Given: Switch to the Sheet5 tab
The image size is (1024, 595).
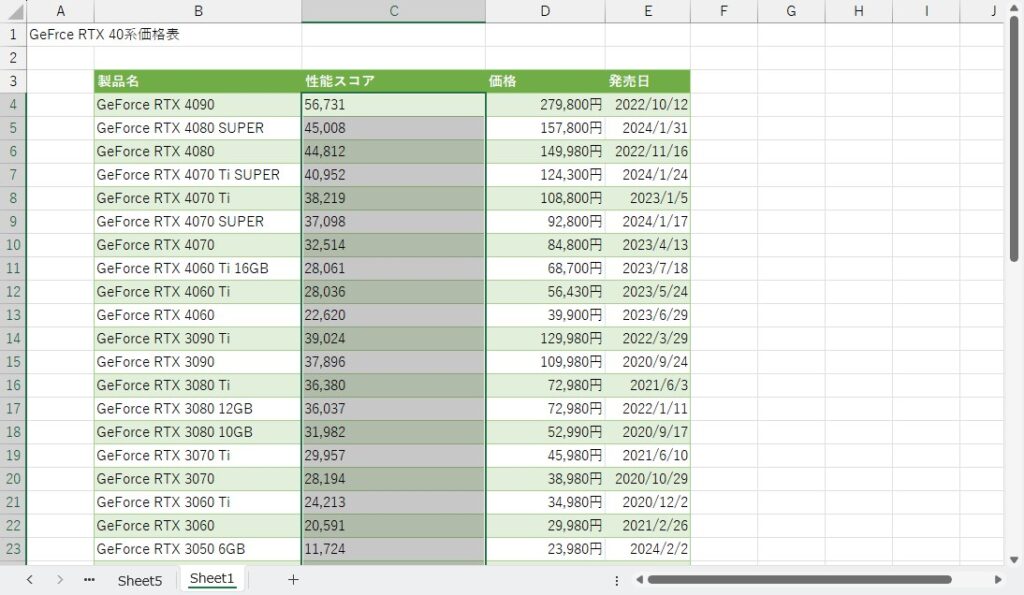Looking at the screenshot, I should tap(139, 580).
